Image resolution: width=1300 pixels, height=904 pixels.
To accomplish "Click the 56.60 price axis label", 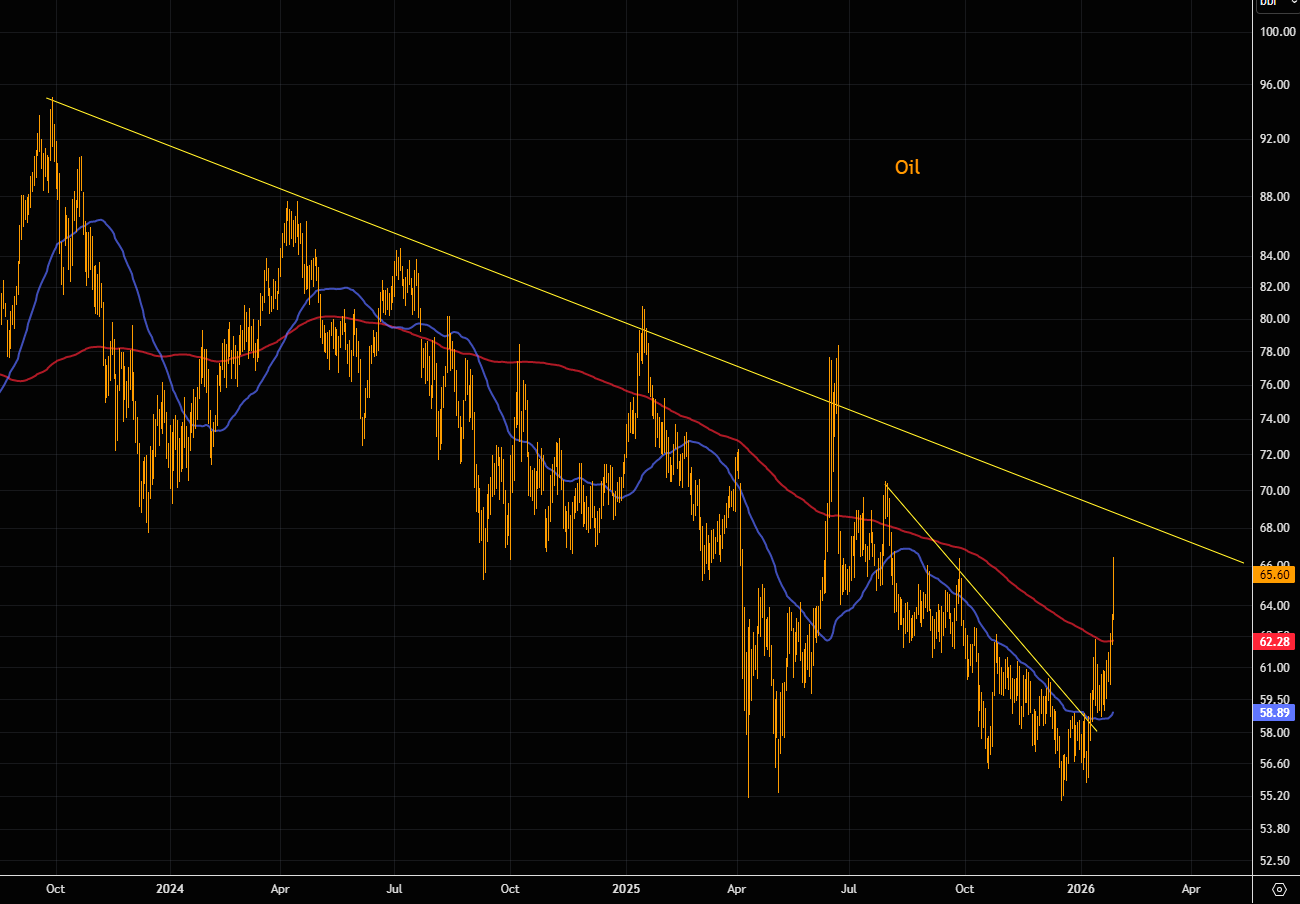I will coord(1273,764).
